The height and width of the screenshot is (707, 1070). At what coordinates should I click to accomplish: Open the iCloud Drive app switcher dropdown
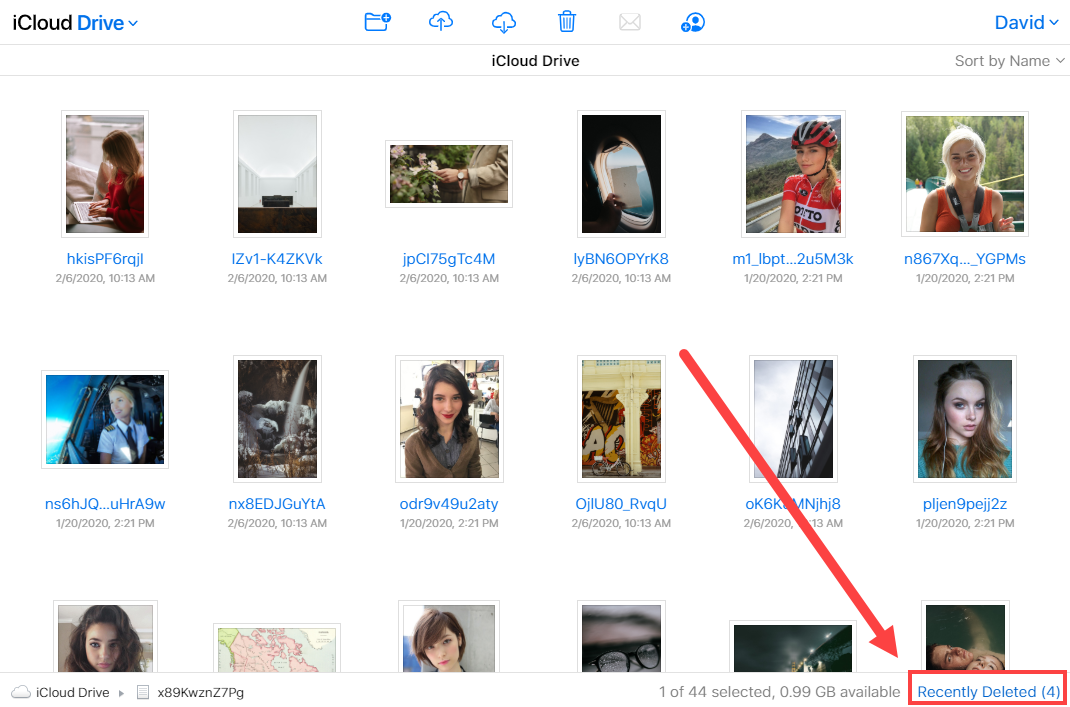[x=75, y=23]
